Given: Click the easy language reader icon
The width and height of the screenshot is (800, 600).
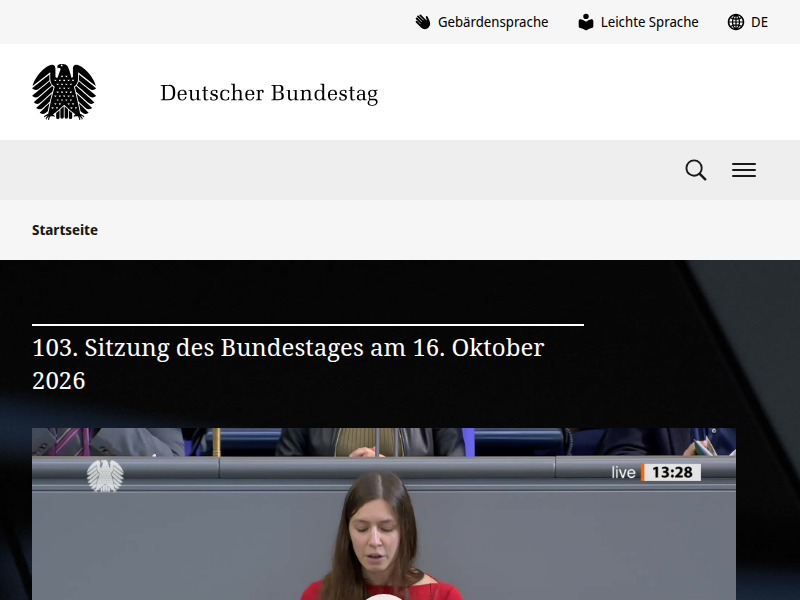Looking at the screenshot, I should point(586,22).
